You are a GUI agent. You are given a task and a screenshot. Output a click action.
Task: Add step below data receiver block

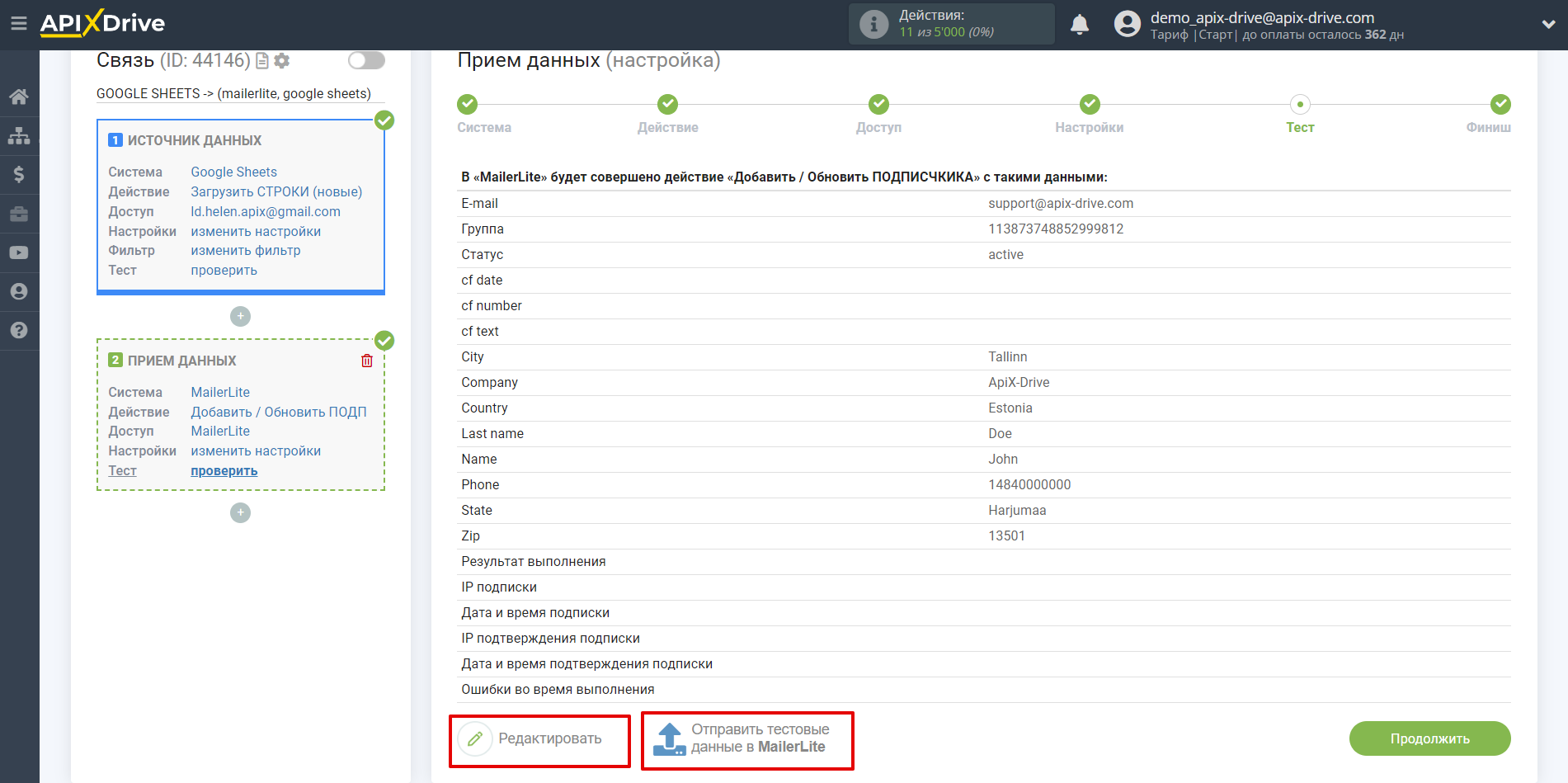[240, 512]
